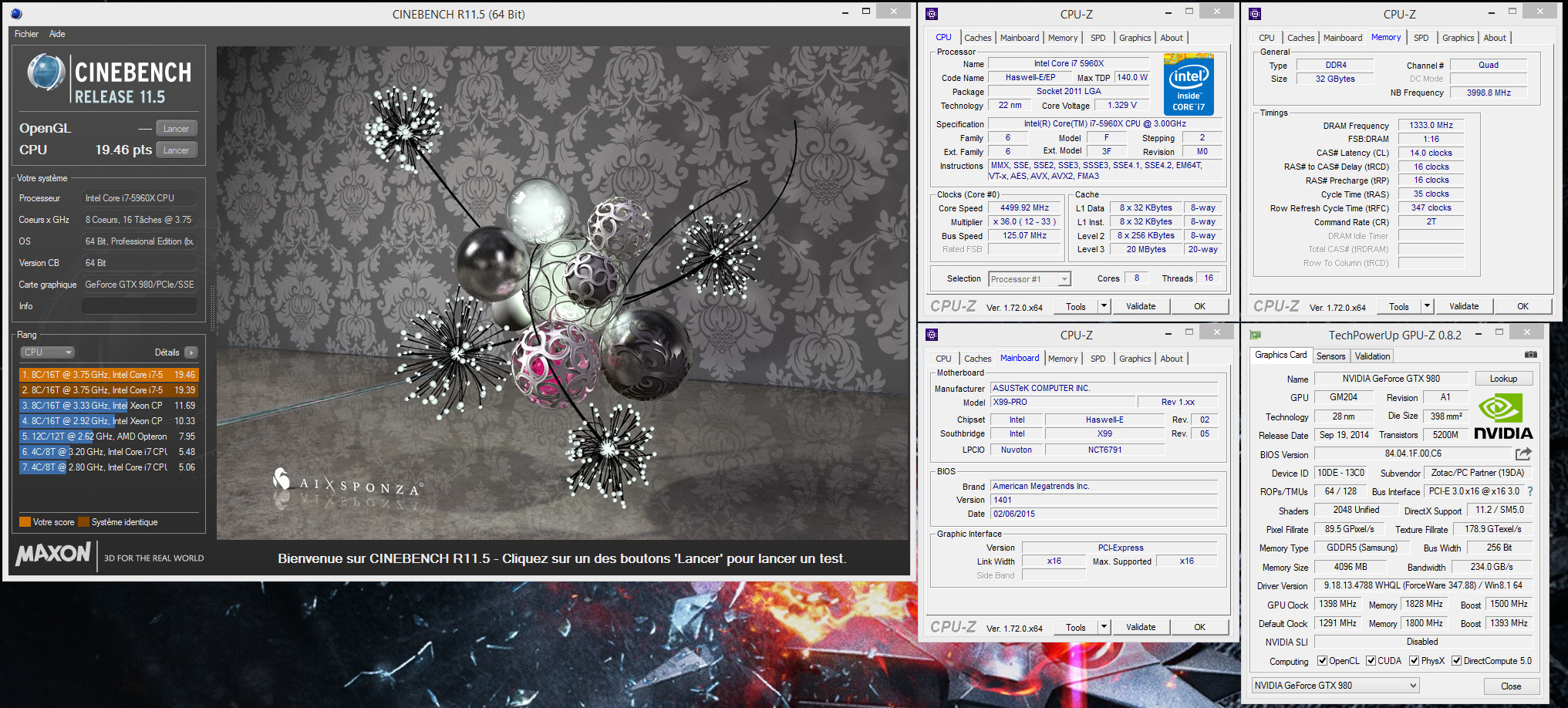Click the GPU-Z Release Date Sep 19, 2014
This screenshot has height=708, width=1568.
click(x=1344, y=435)
